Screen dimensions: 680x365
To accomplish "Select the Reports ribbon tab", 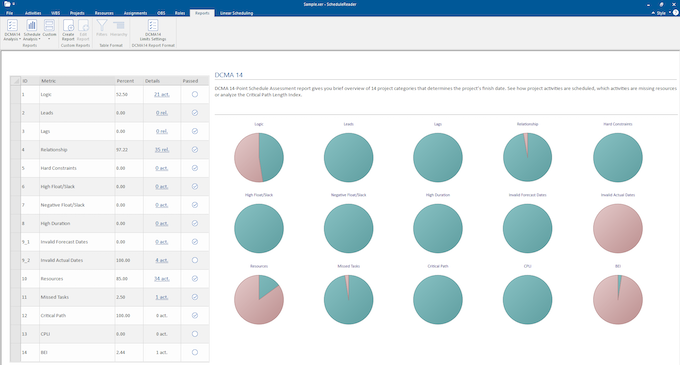I will [x=202, y=13].
